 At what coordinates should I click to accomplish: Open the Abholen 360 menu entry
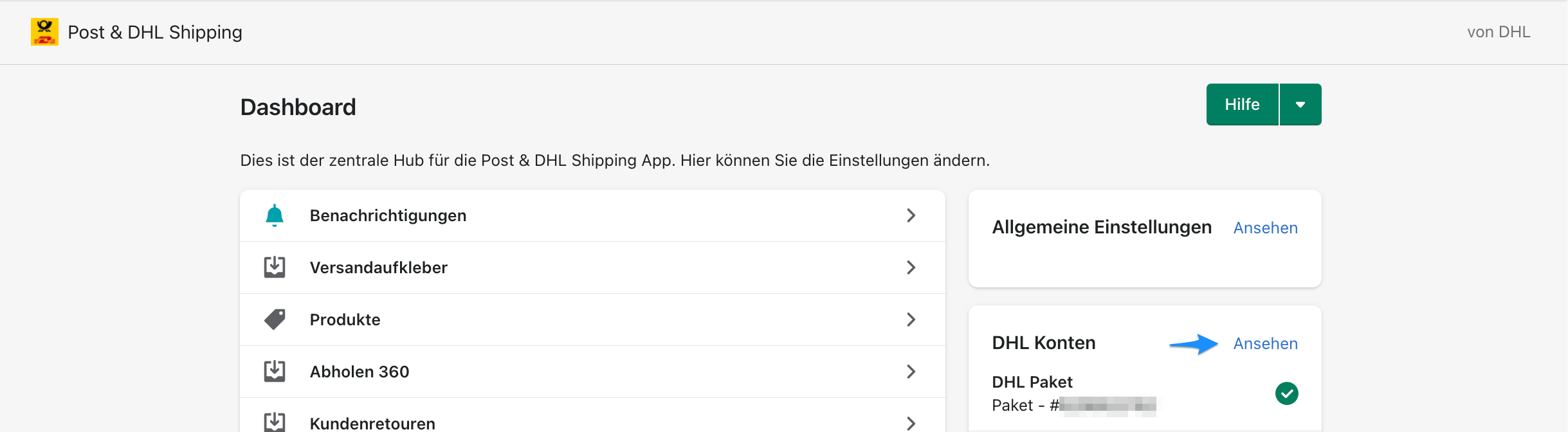click(592, 372)
